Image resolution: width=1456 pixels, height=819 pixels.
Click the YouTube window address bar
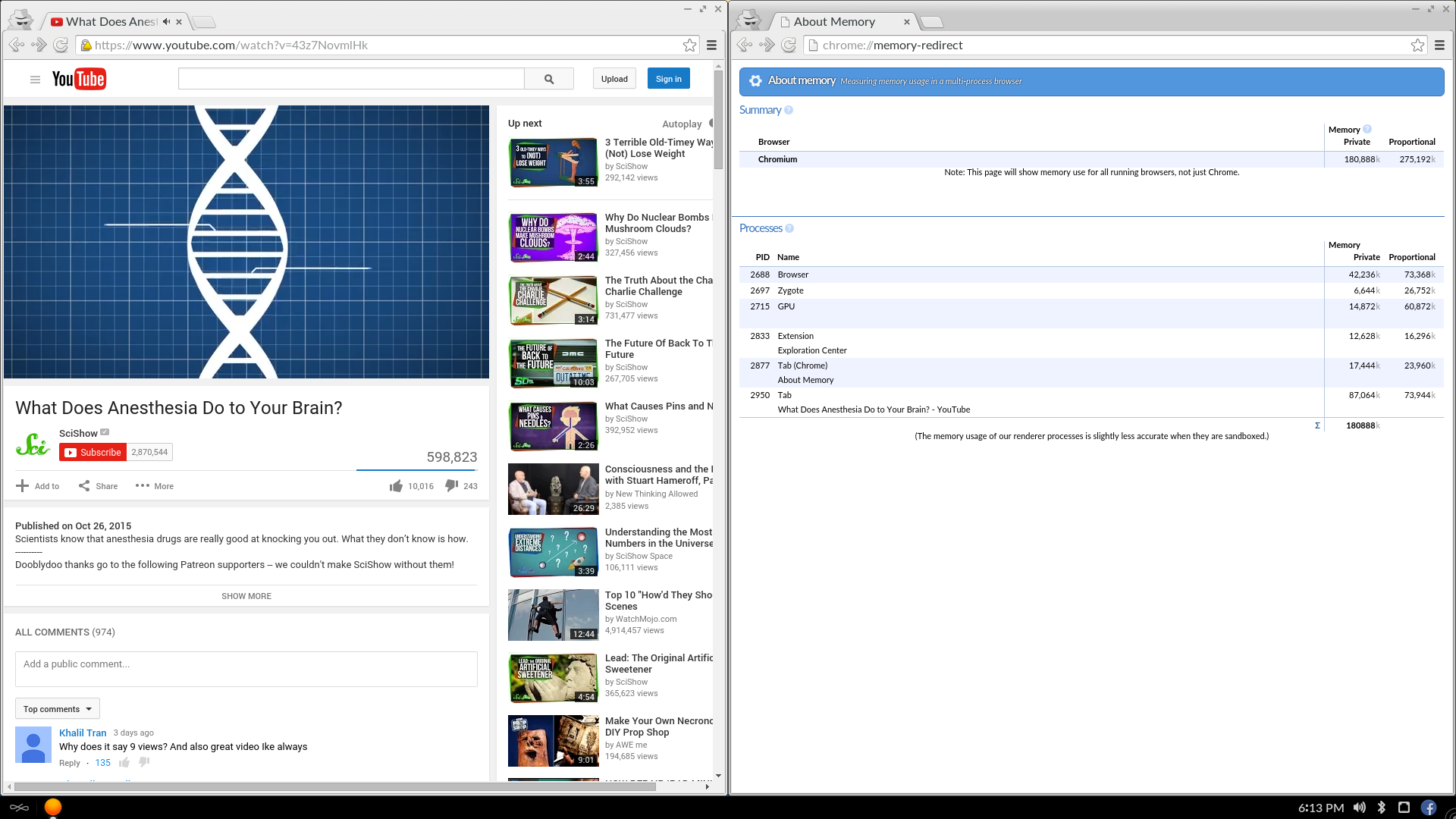point(387,45)
